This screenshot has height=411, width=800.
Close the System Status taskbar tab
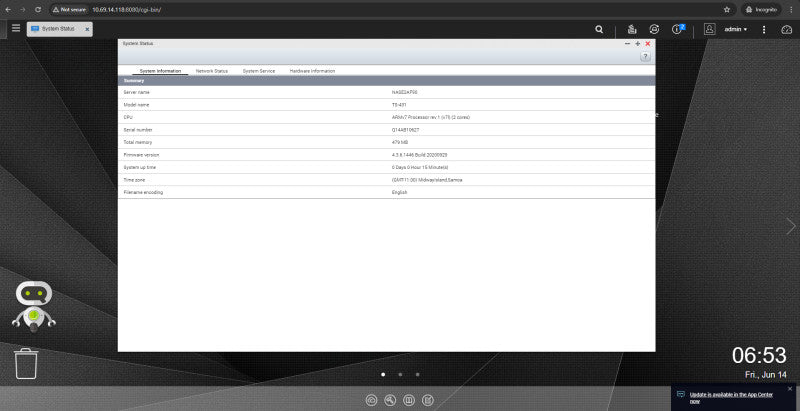click(x=87, y=30)
